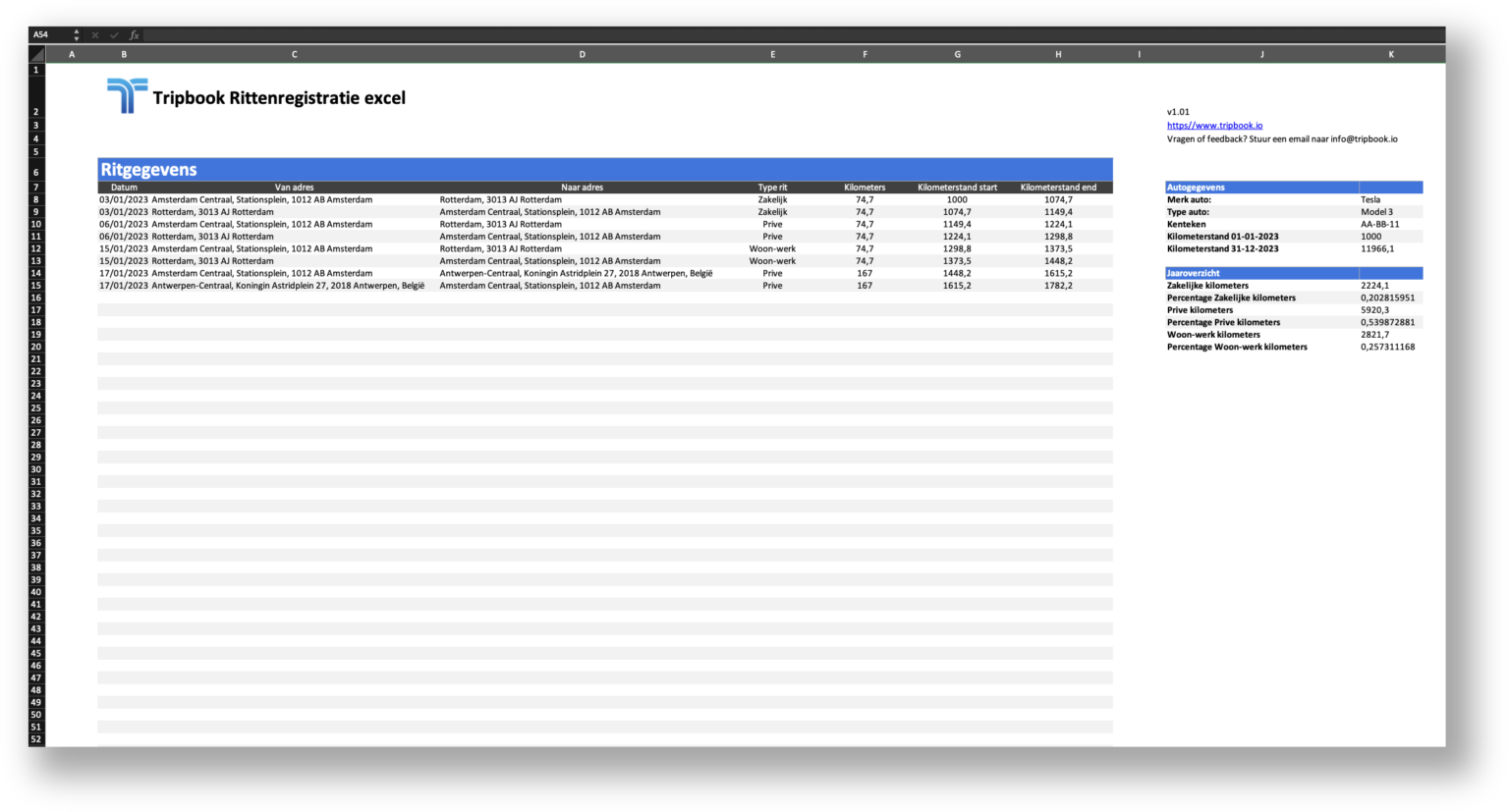Click the Tripbook logo image
The height and width of the screenshot is (812, 1509).
pyautogui.click(x=127, y=96)
